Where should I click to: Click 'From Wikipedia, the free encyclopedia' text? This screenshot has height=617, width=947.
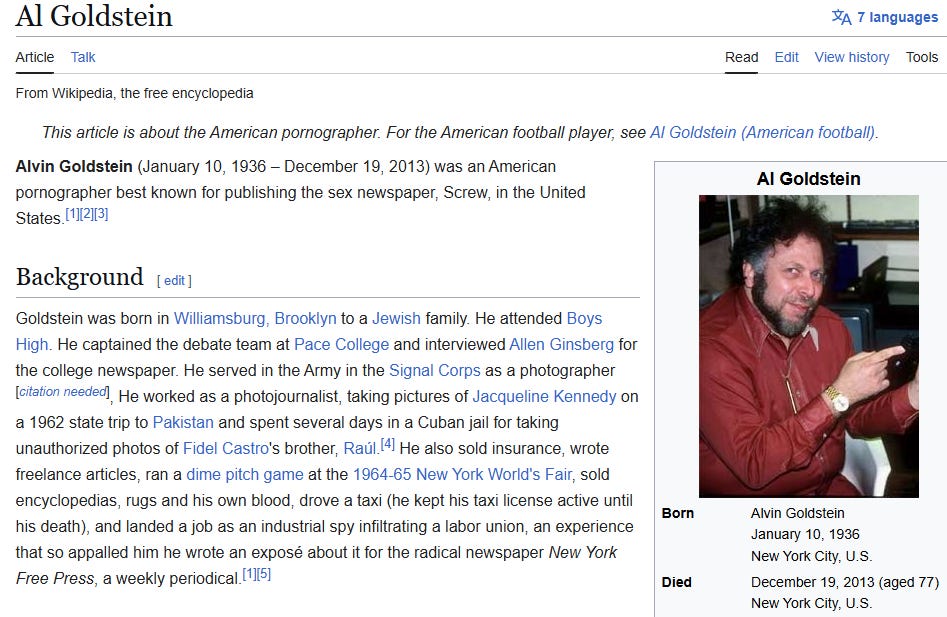135,93
